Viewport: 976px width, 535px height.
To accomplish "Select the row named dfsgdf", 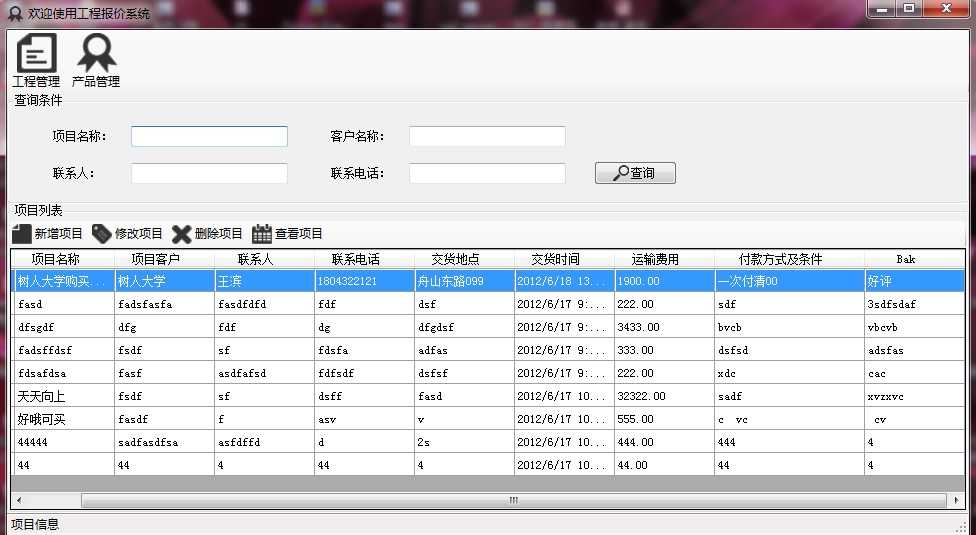I will (488, 327).
